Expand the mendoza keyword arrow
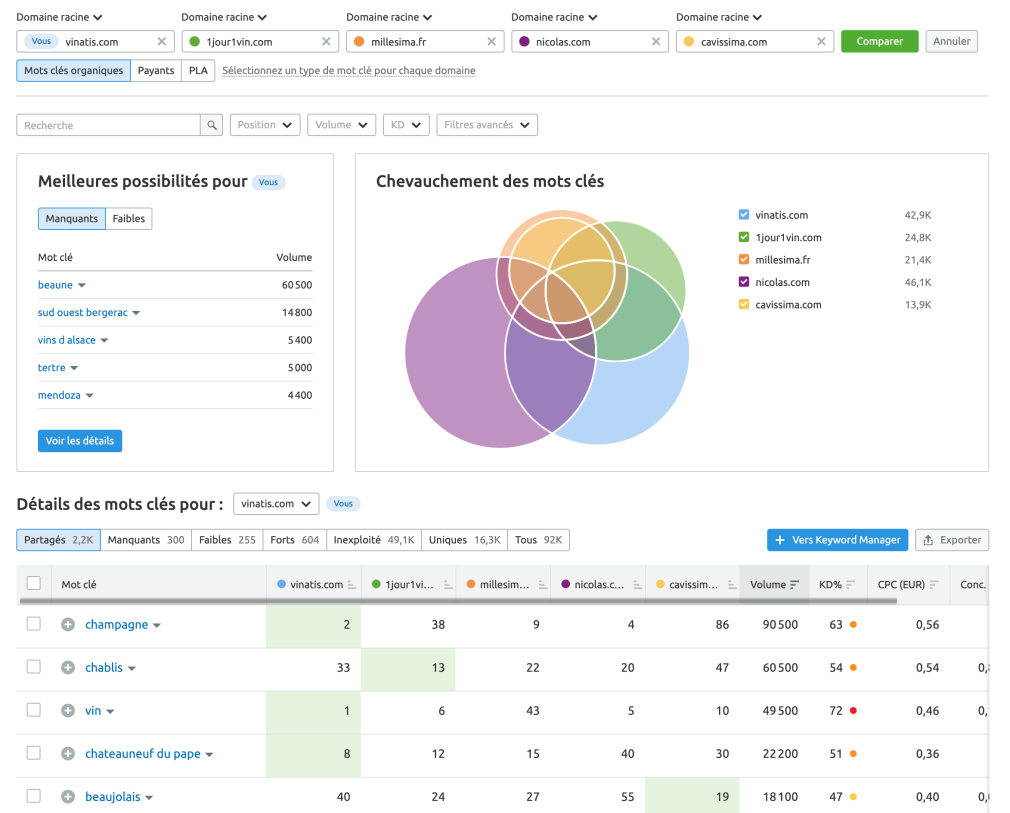1010x813 pixels. (90, 396)
